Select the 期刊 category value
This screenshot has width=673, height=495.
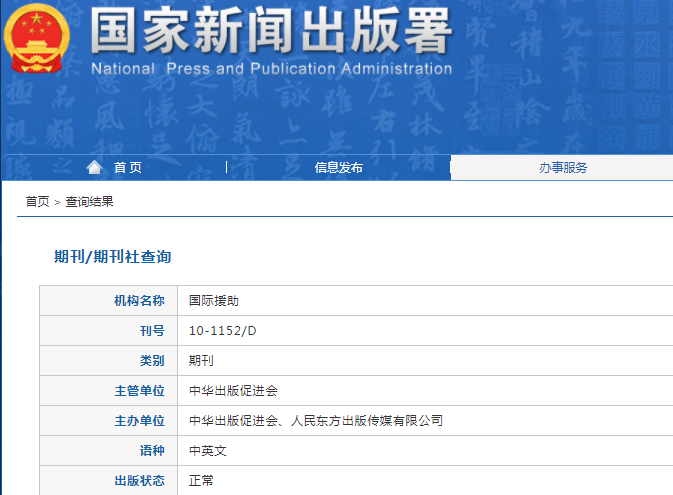(201, 361)
